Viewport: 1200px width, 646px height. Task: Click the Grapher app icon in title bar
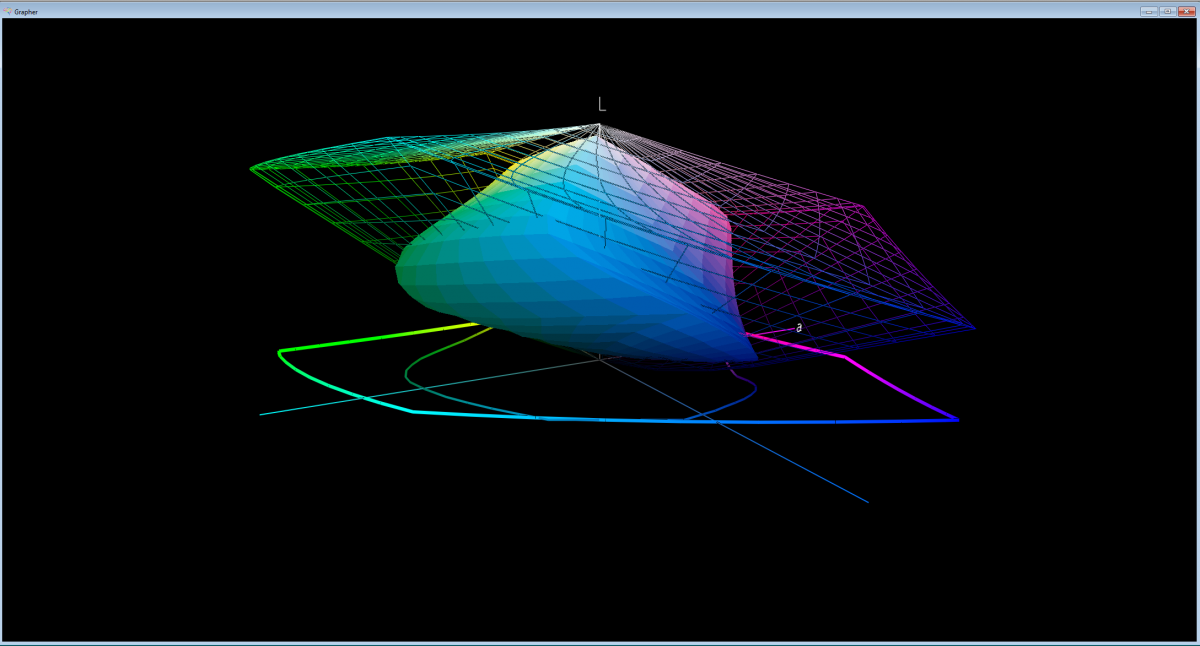7,11
